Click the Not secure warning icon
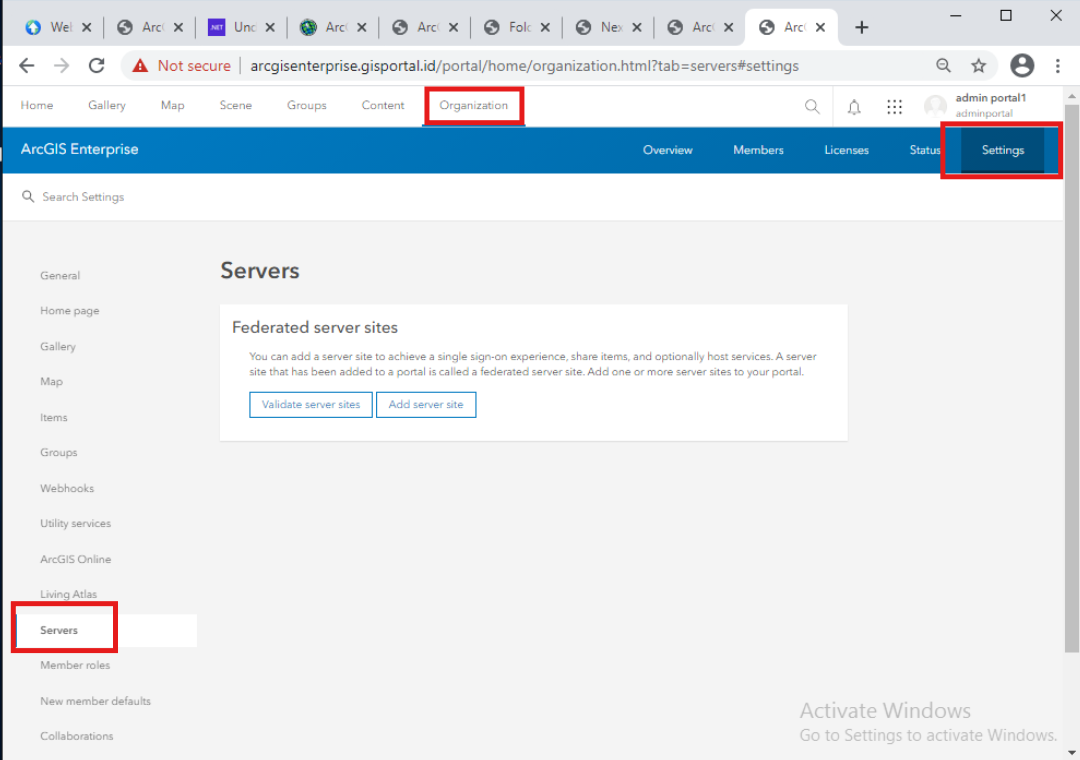 click(141, 65)
